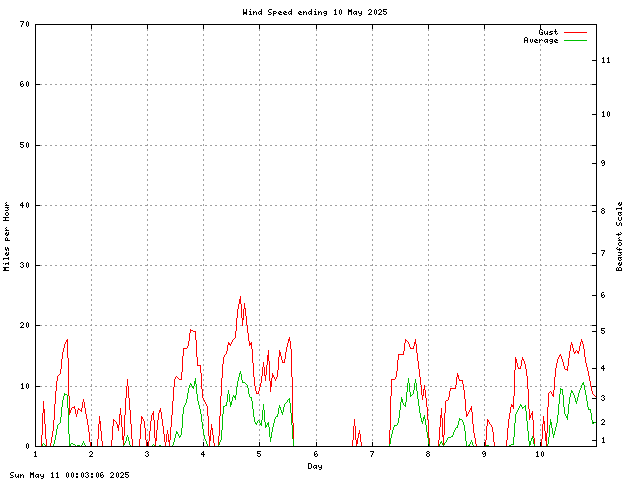Click the y-axis value 30
Image resolution: width=640 pixels, height=480 pixels.
point(24,265)
